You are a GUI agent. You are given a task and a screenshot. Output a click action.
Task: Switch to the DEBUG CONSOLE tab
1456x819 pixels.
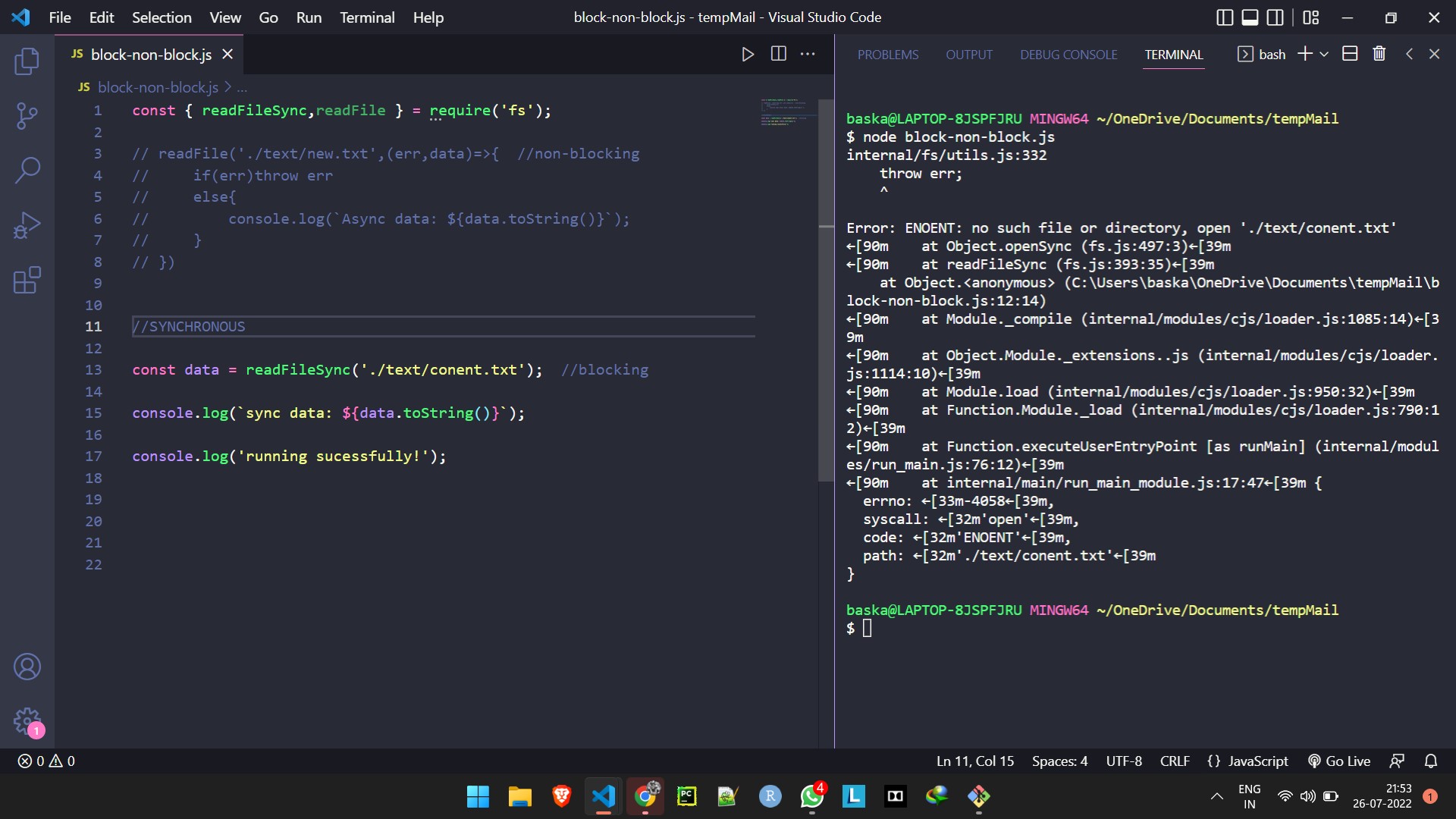click(1068, 54)
